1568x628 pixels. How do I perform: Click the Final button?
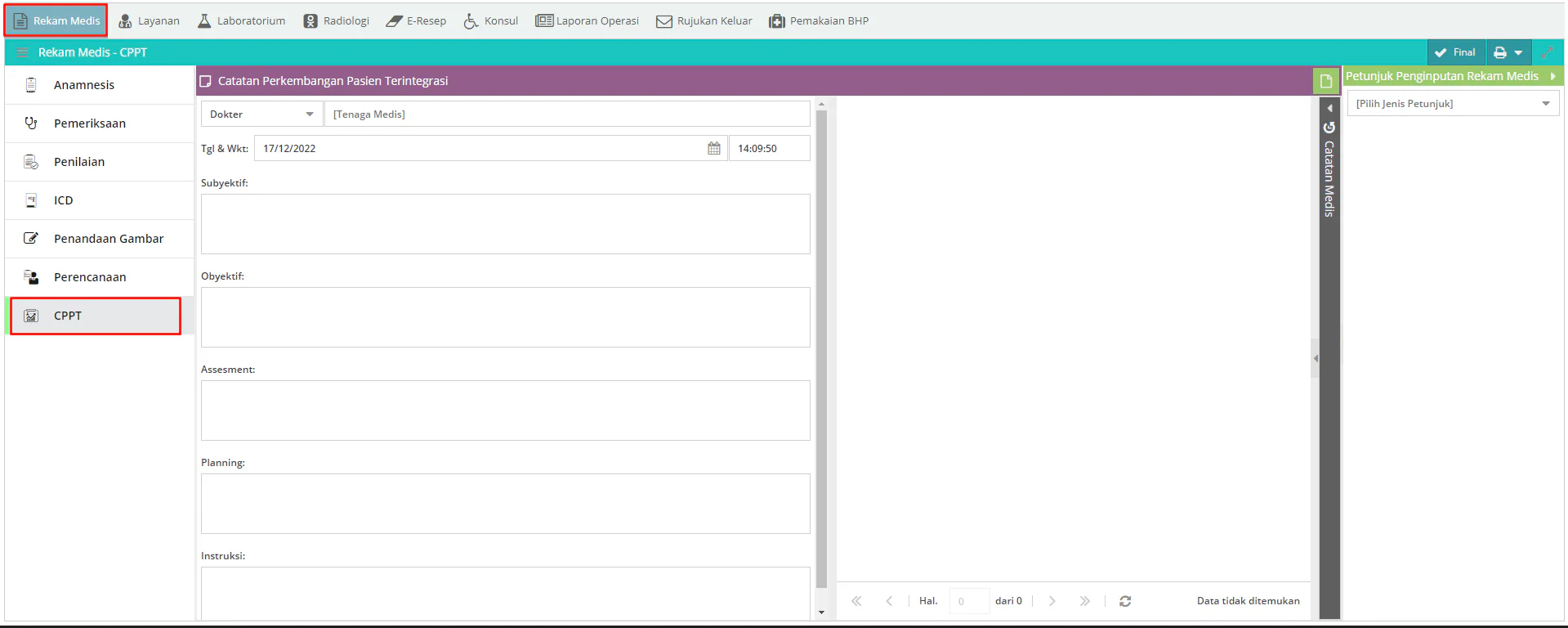tap(1455, 52)
